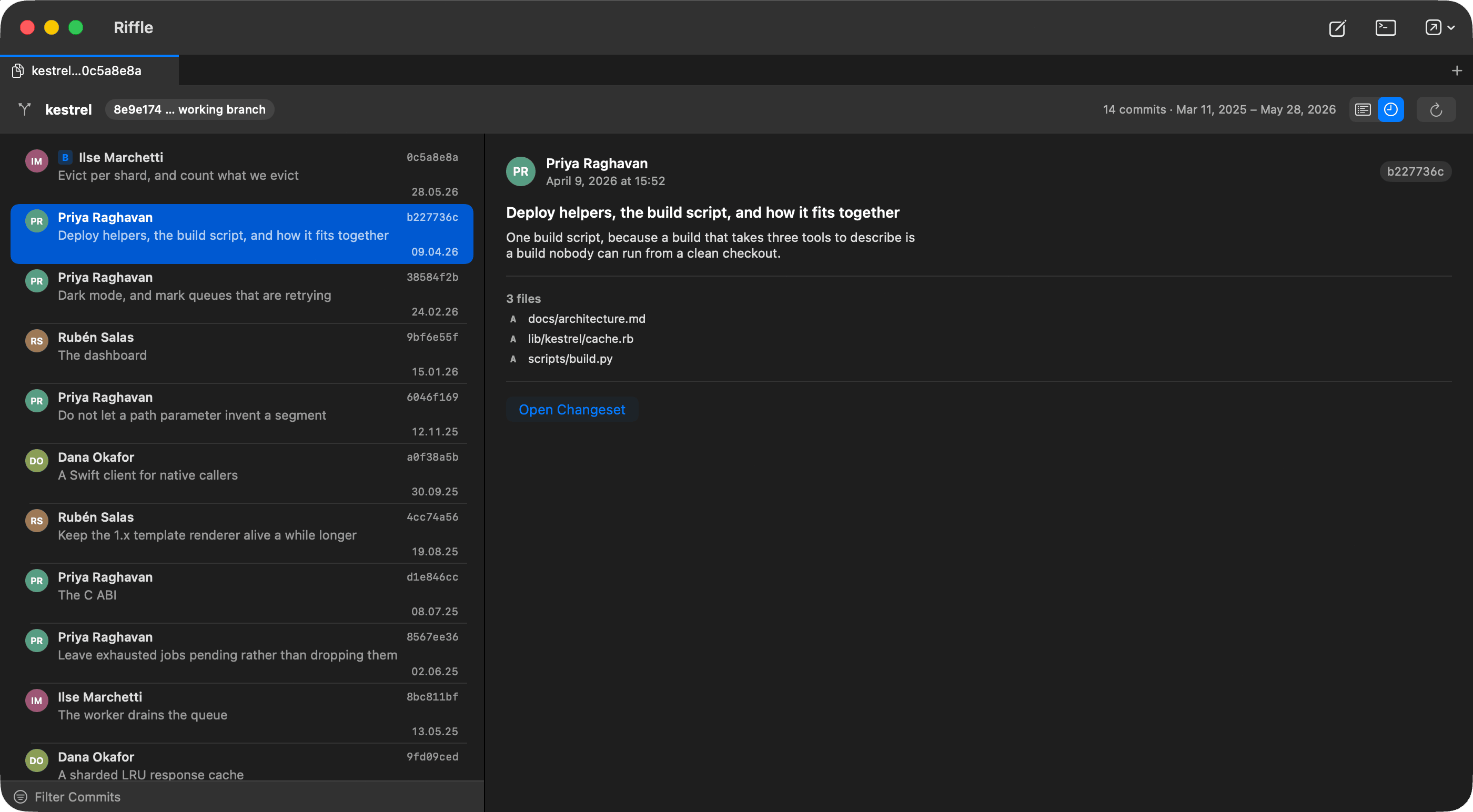Open the external-open dropdown arrow

pyautogui.click(x=1451, y=27)
